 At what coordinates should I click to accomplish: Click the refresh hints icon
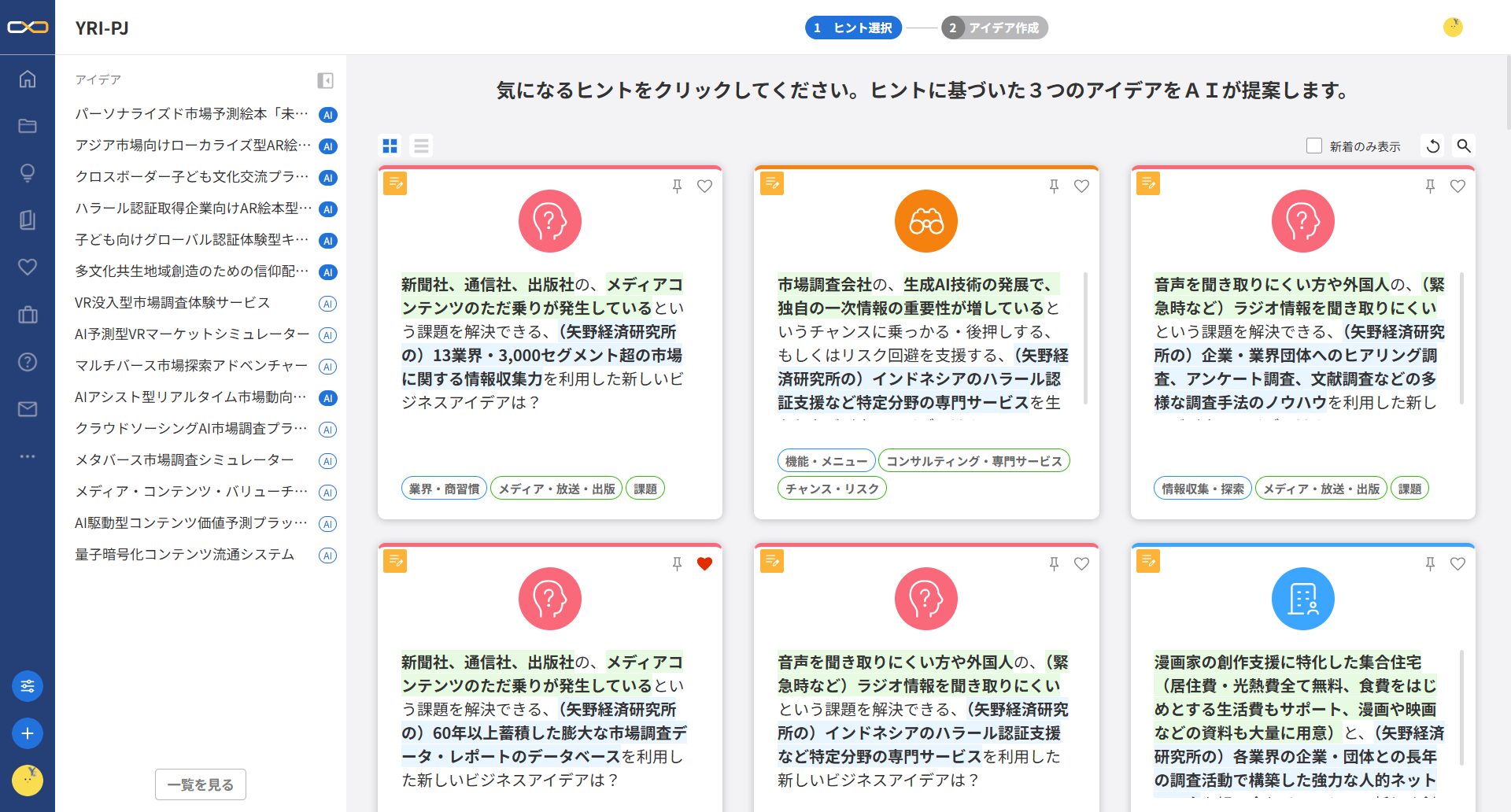(1433, 146)
